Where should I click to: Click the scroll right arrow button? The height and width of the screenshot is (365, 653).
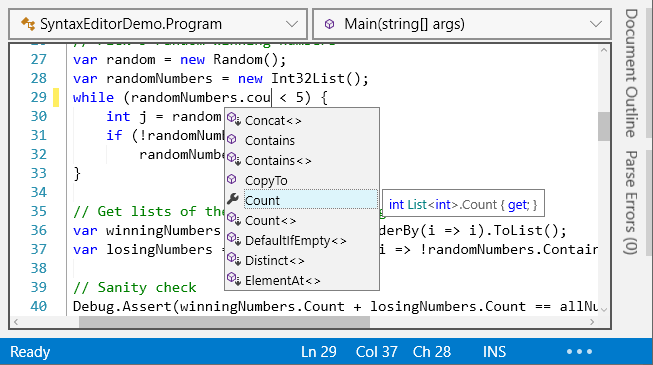click(592, 322)
